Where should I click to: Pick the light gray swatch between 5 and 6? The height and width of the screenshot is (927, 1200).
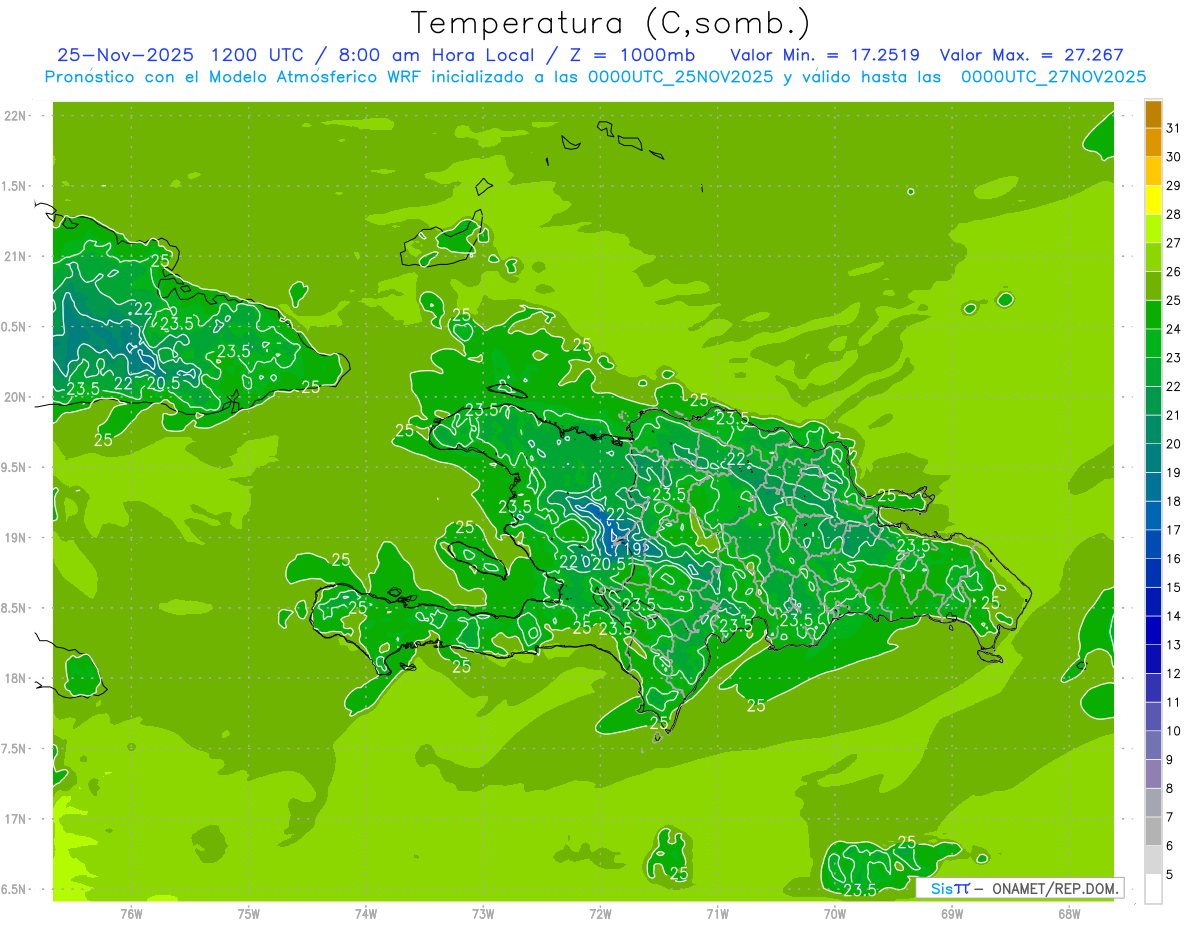tap(1153, 860)
